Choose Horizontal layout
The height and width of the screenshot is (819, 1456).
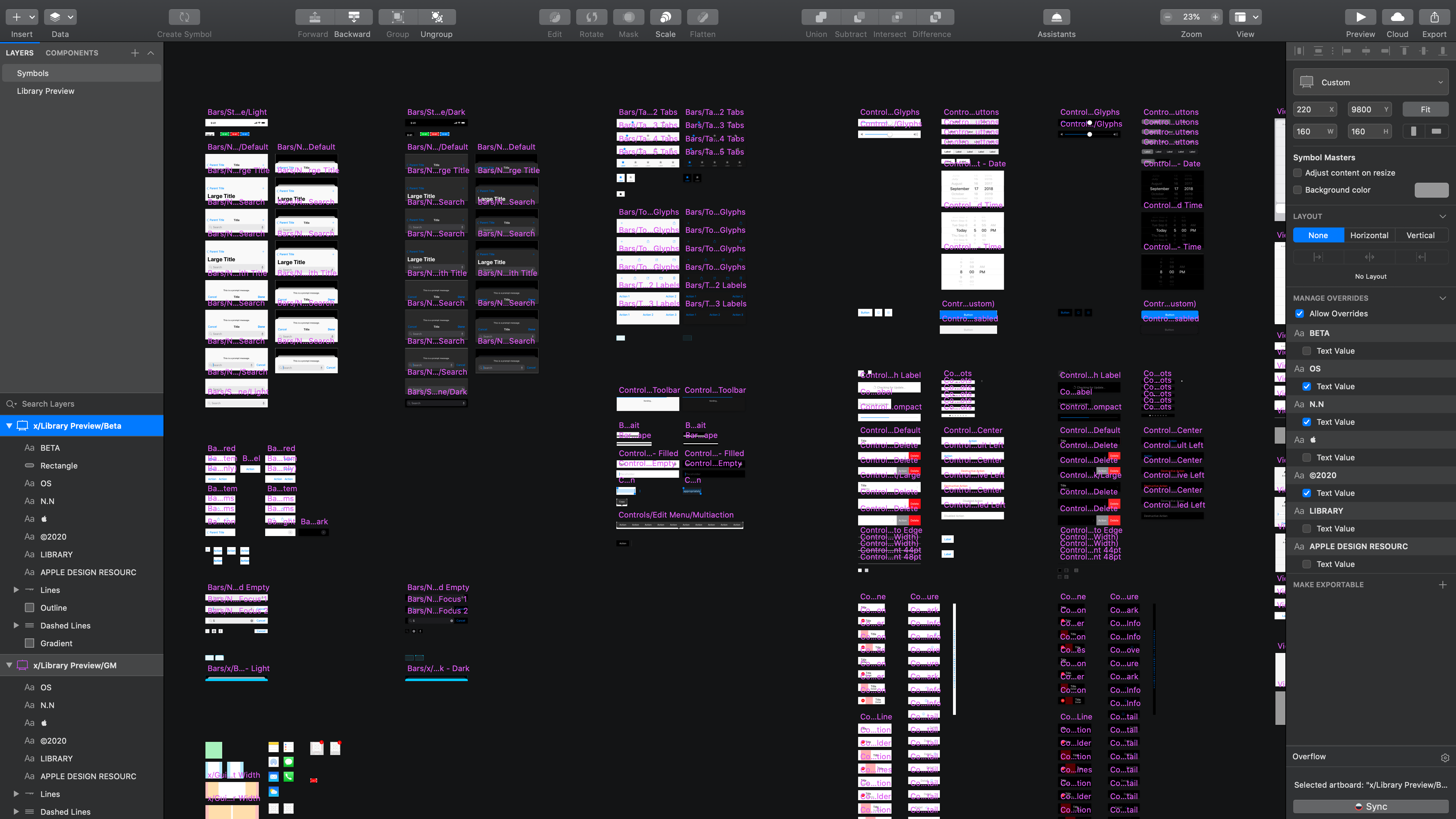[x=1369, y=236]
